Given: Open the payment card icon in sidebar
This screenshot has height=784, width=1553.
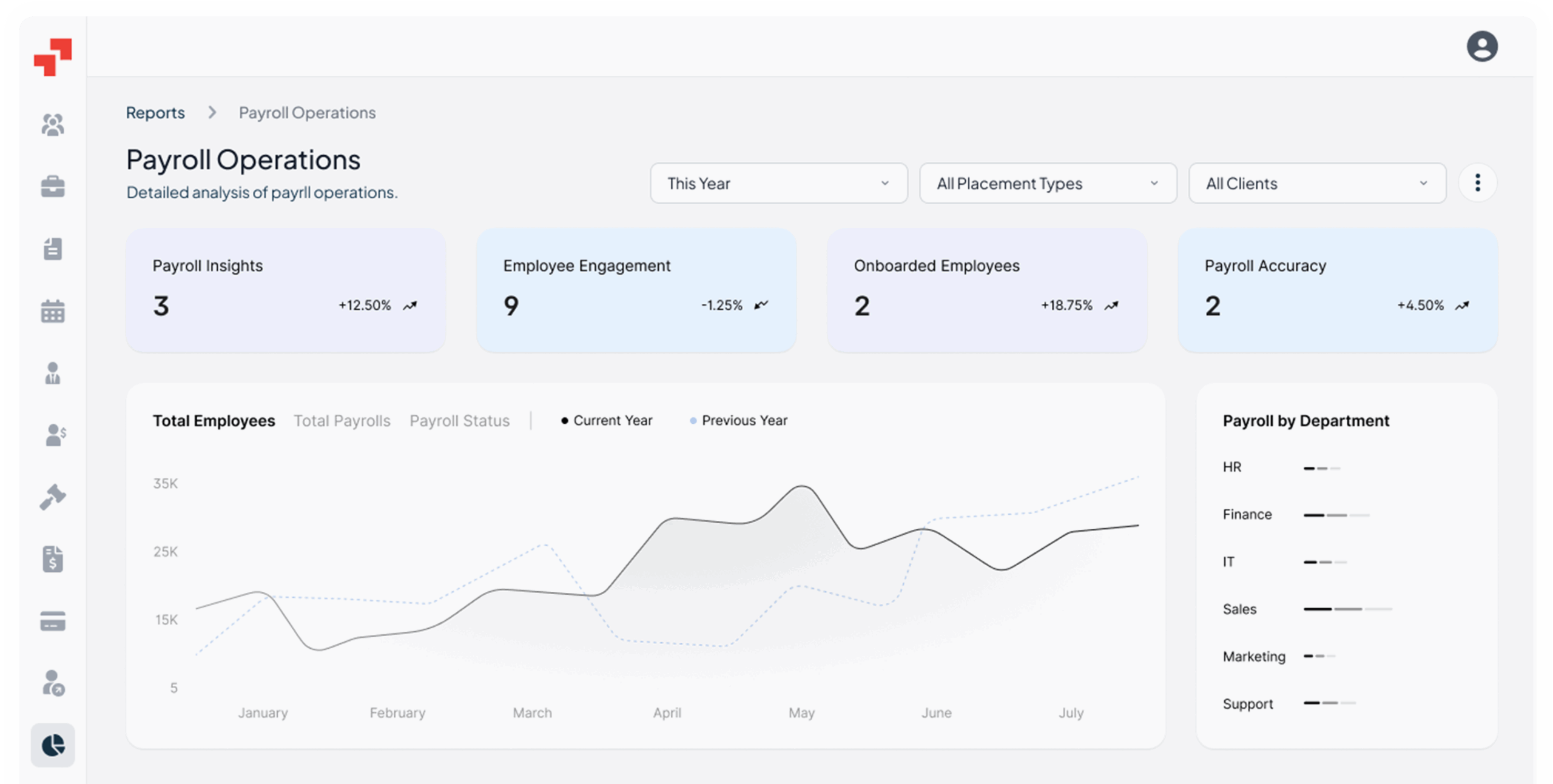Looking at the screenshot, I should (x=52, y=621).
